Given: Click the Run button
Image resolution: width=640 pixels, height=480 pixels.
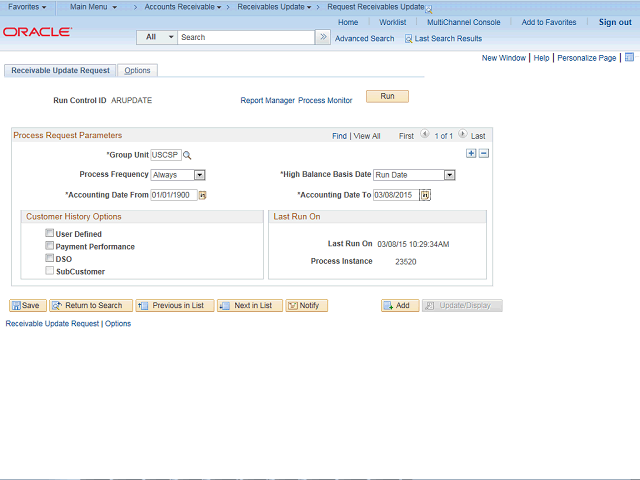Looking at the screenshot, I should coord(387,96).
